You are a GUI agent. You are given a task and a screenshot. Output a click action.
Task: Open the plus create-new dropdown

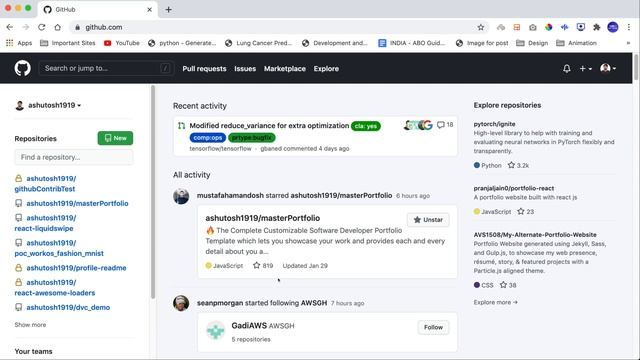click(585, 69)
